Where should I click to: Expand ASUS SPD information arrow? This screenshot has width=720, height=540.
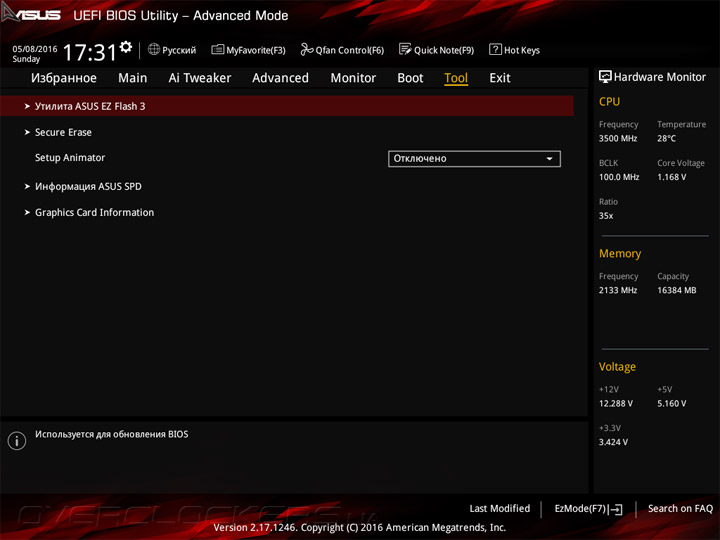27,186
